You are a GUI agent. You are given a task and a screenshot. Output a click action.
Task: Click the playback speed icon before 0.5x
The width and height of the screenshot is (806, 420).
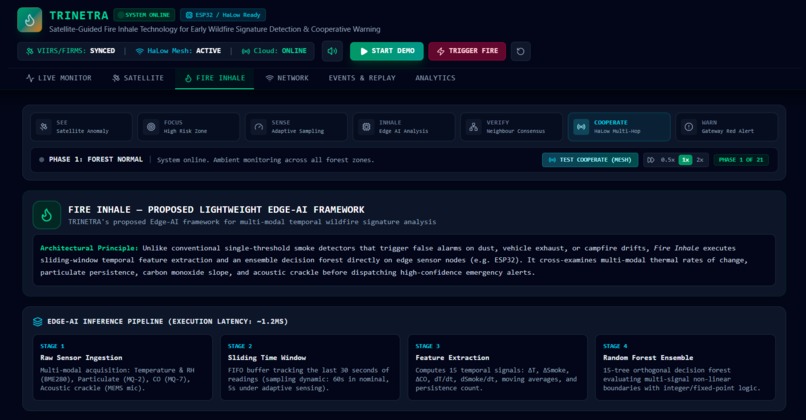(x=651, y=160)
